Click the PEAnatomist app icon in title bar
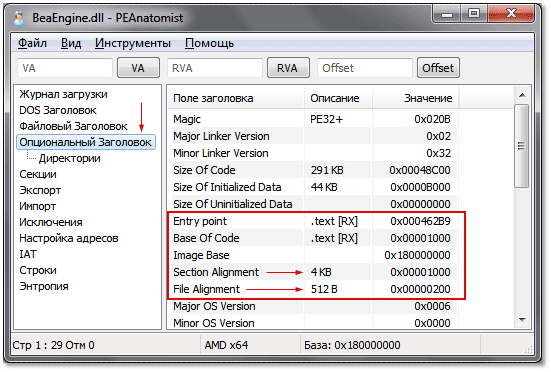 [19, 18]
